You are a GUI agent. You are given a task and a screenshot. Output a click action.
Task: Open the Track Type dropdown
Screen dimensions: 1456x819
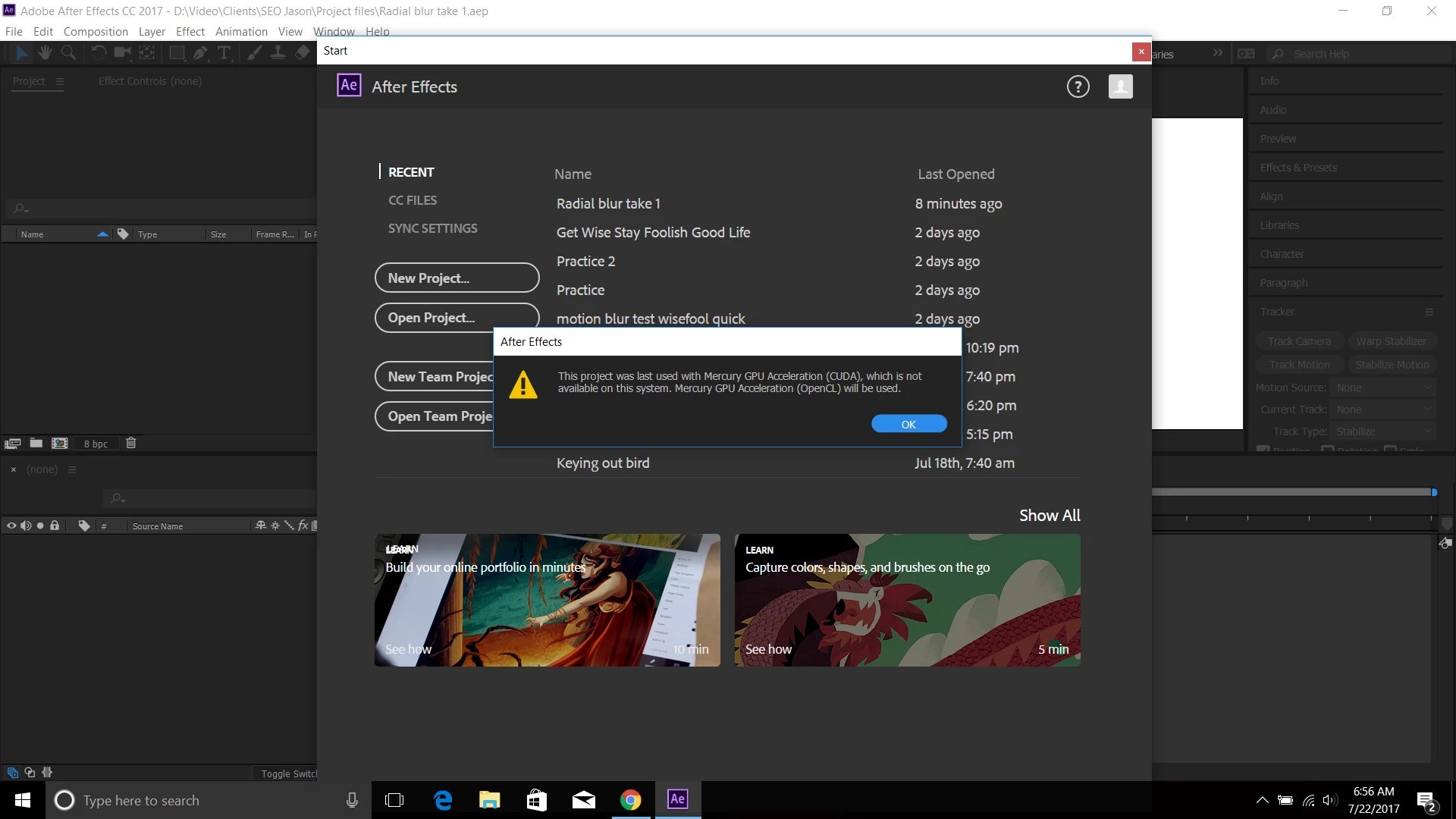(x=1383, y=431)
